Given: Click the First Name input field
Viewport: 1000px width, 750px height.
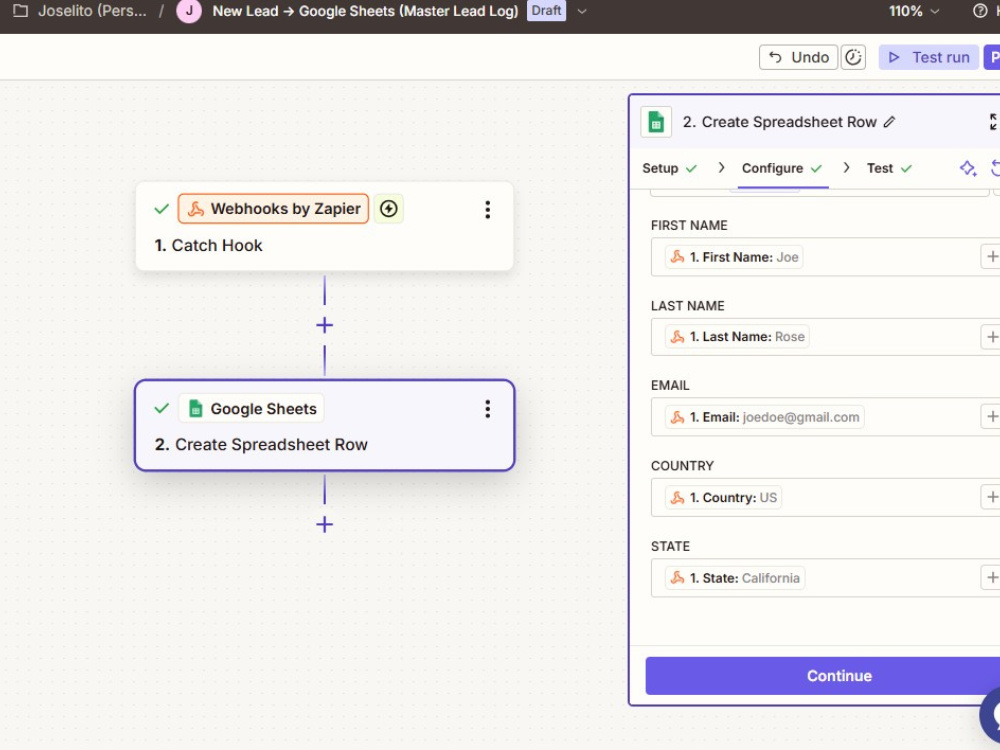Looking at the screenshot, I should coord(825,257).
